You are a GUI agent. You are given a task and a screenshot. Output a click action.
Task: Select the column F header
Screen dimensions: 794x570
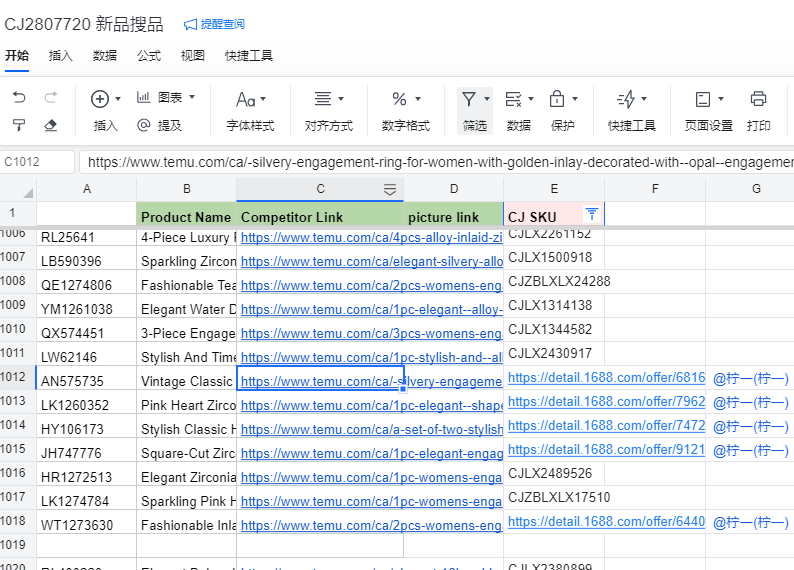(x=654, y=189)
